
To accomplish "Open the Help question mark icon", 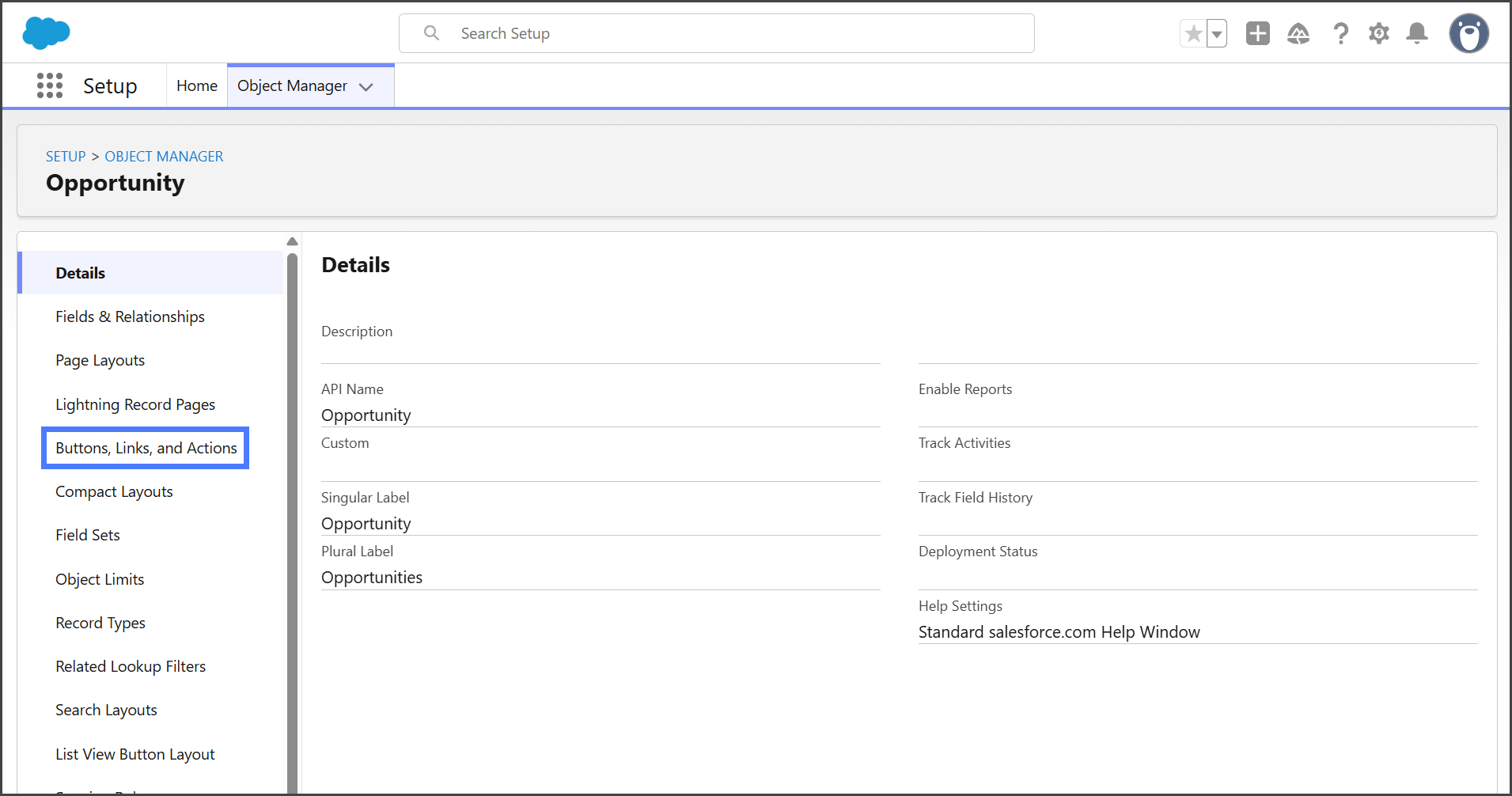I will tap(1340, 33).
